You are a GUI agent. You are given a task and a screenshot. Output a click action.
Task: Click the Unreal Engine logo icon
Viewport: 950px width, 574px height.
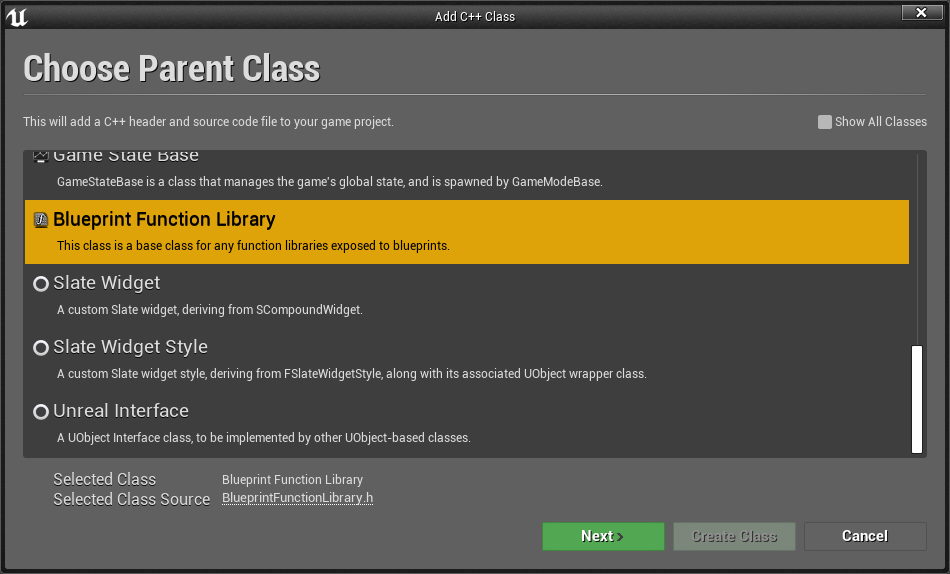[x=16, y=16]
